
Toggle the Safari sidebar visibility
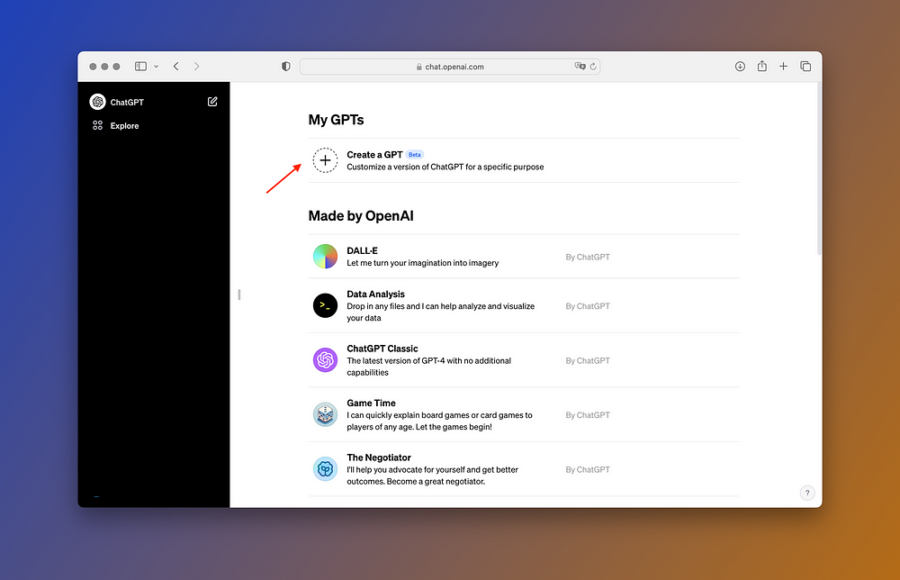140,65
